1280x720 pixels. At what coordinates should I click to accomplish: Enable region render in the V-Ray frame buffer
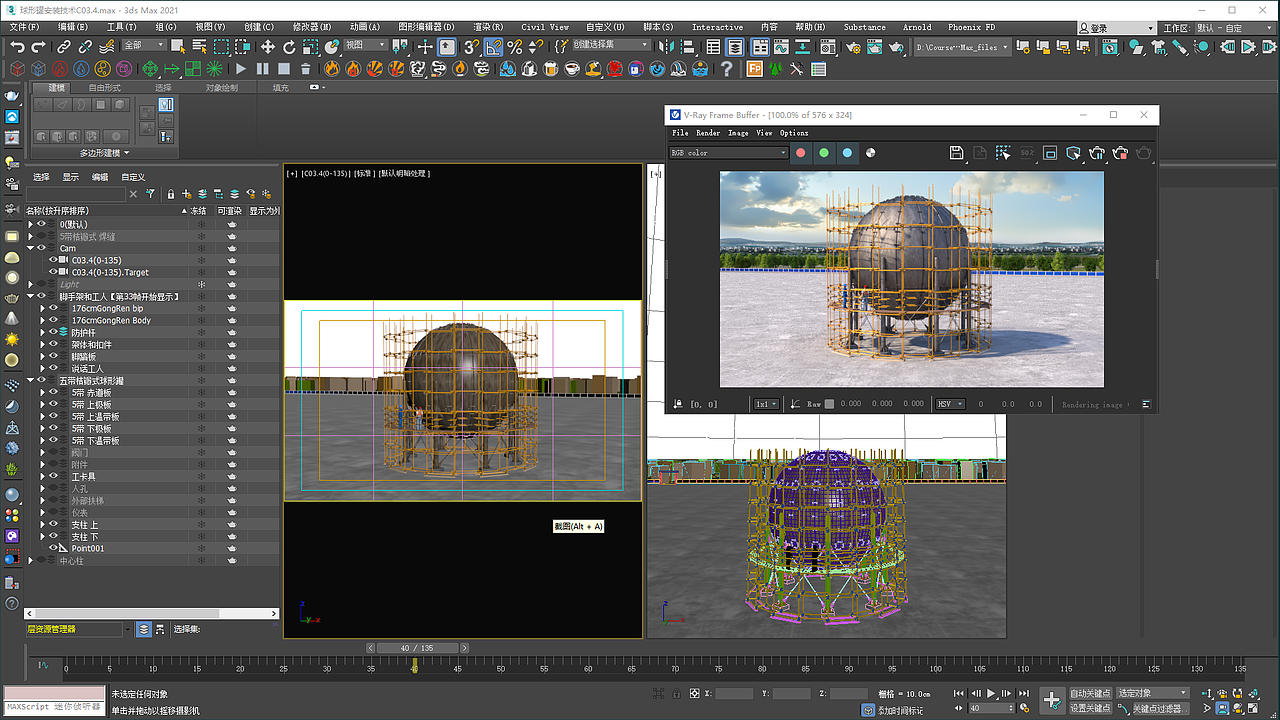(x=1002, y=152)
